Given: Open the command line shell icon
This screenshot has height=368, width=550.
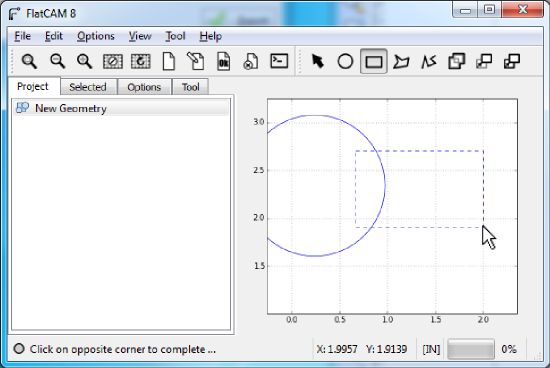Looking at the screenshot, I should tap(279, 61).
